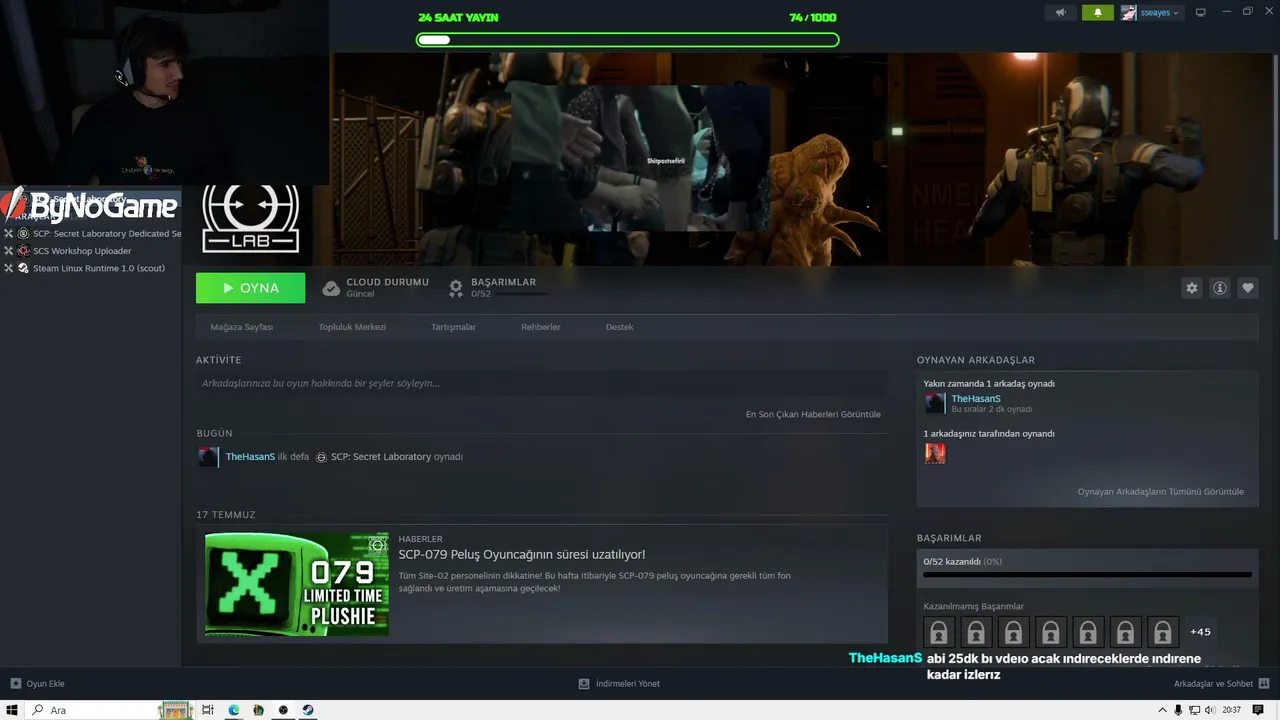Click the sseayes profile avatar

click(x=1129, y=13)
